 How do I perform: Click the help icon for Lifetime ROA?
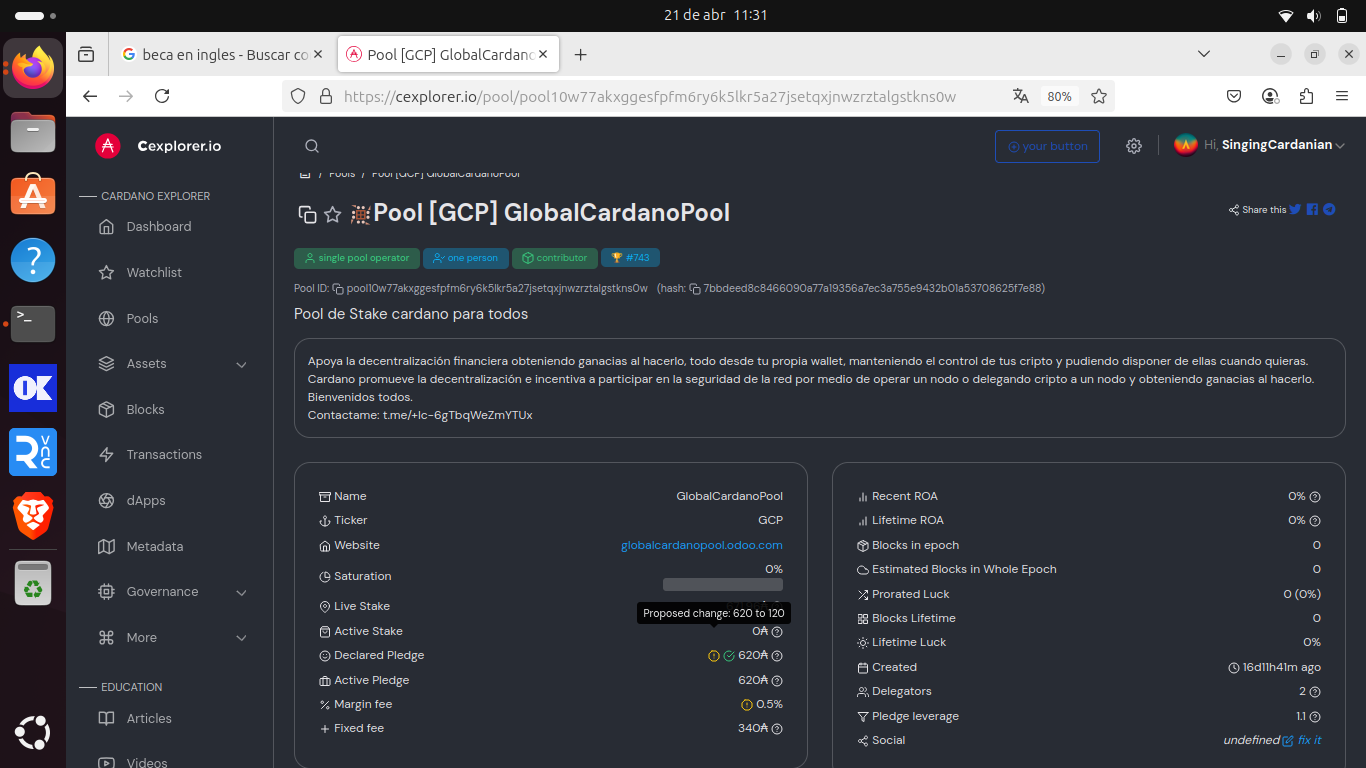coord(1315,521)
